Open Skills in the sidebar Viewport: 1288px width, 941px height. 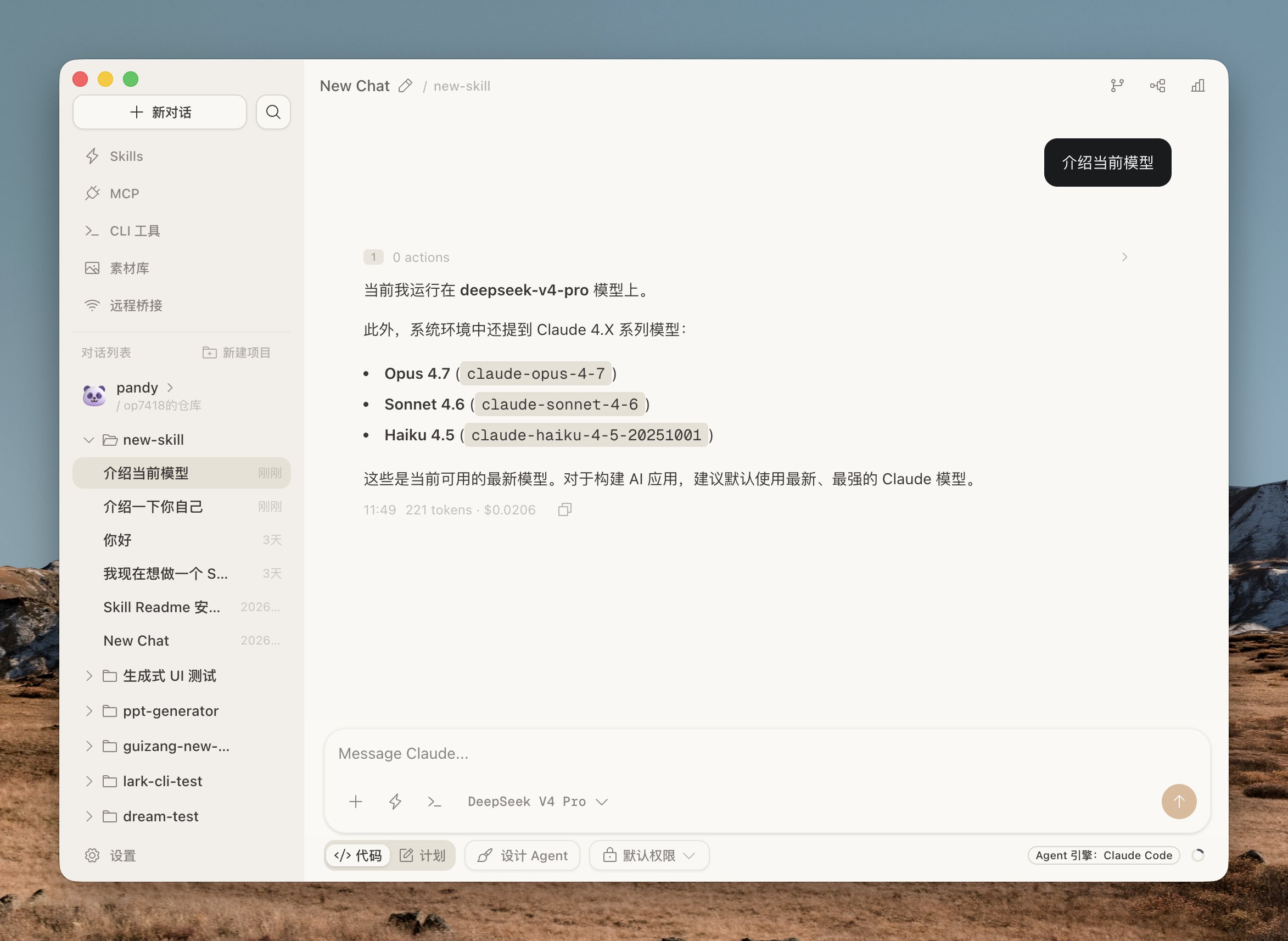click(x=126, y=156)
